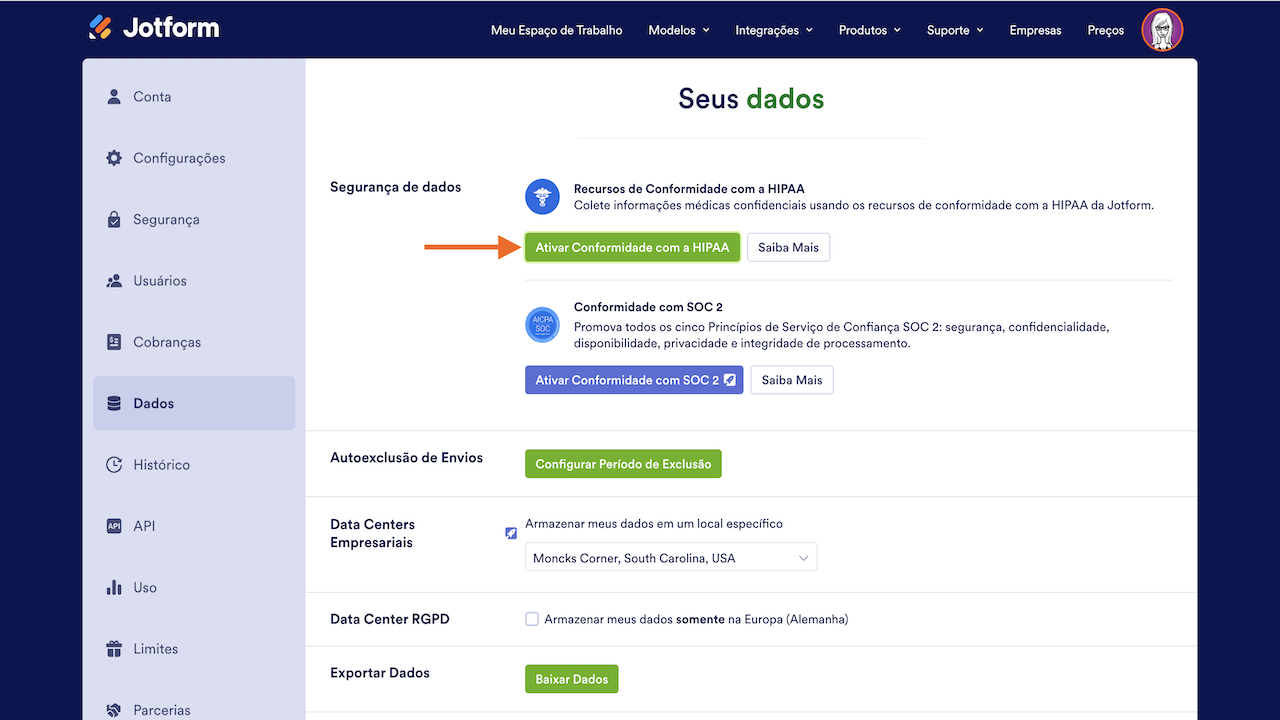Open the Usuários sidebar section

[194, 281]
